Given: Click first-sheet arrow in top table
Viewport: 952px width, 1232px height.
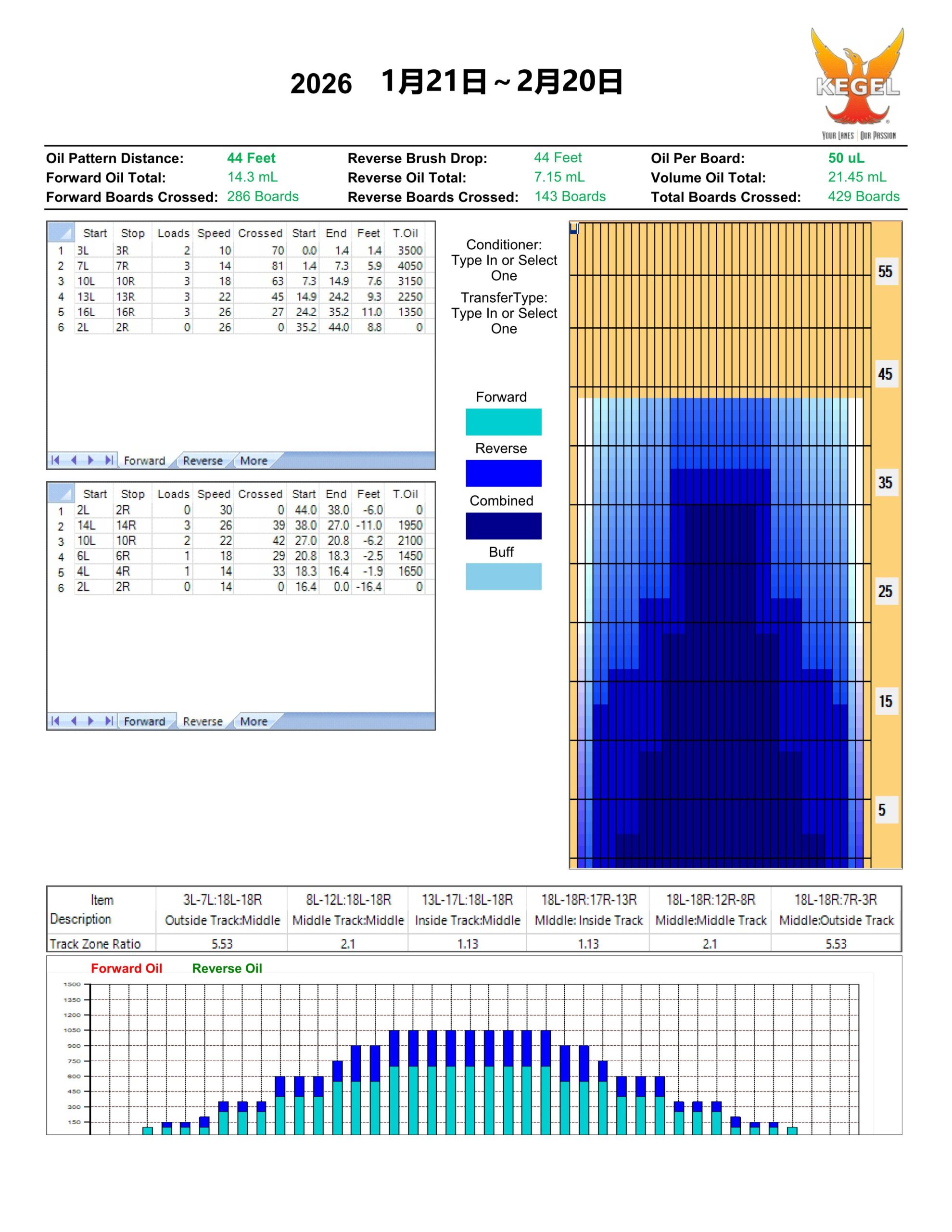Looking at the screenshot, I should click(55, 460).
